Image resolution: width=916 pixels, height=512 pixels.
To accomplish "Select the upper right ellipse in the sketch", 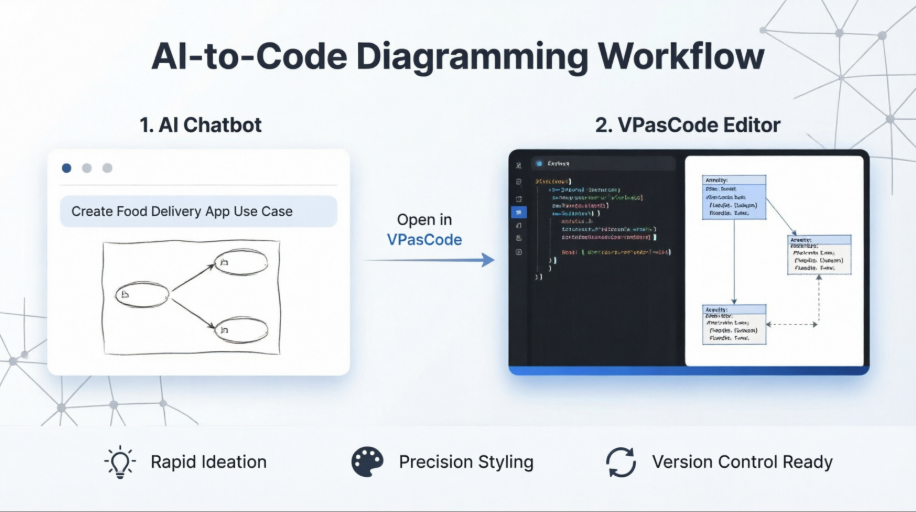I will (241, 262).
